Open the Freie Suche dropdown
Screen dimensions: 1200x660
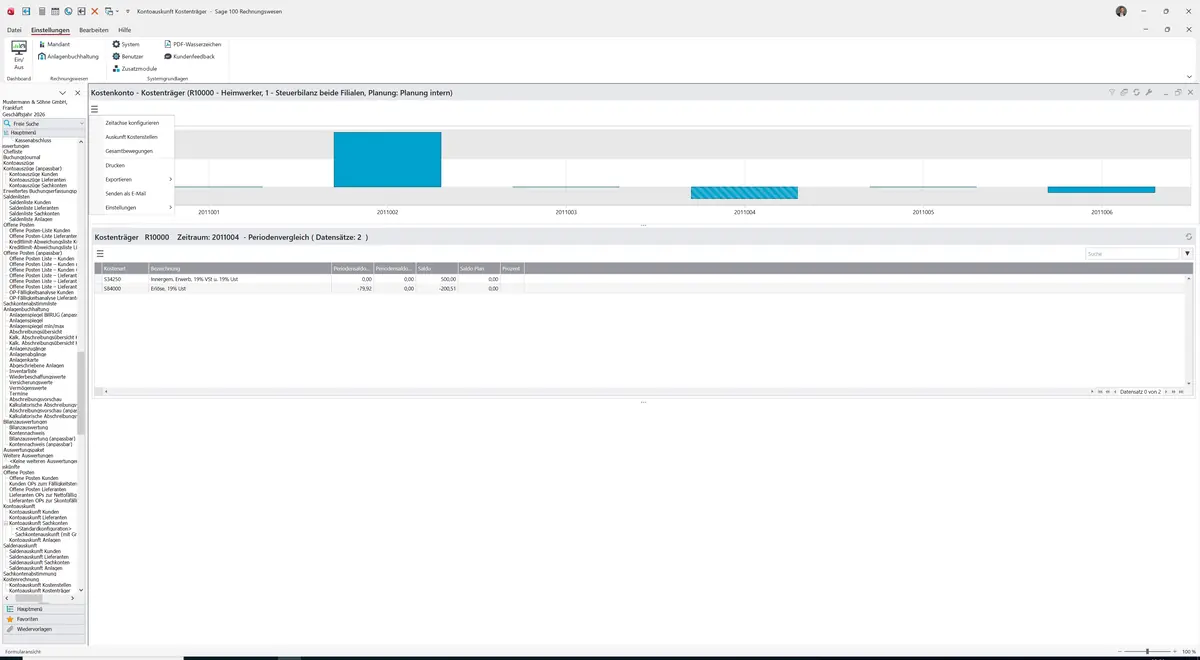[82, 123]
